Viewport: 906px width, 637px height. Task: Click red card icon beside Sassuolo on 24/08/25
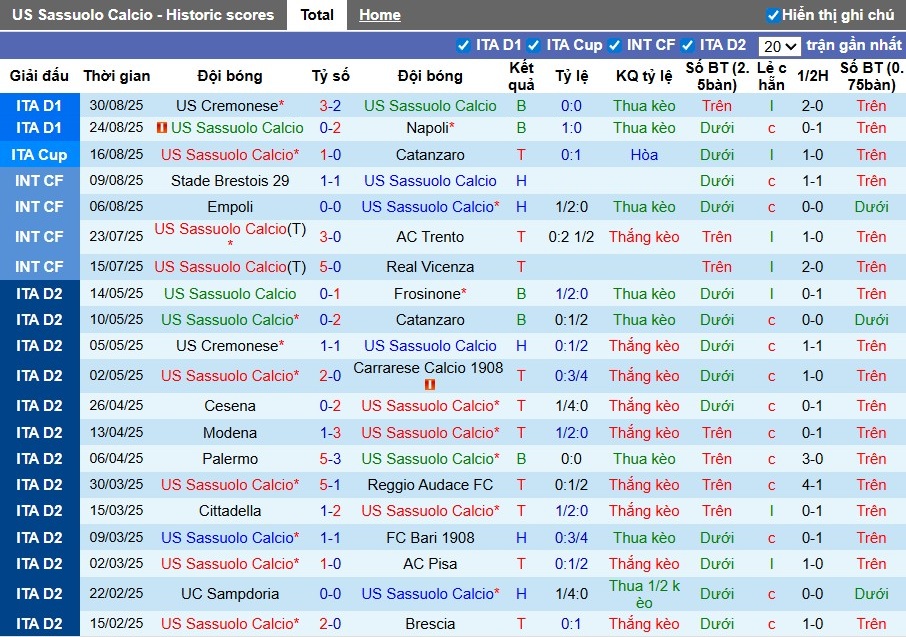click(162, 128)
